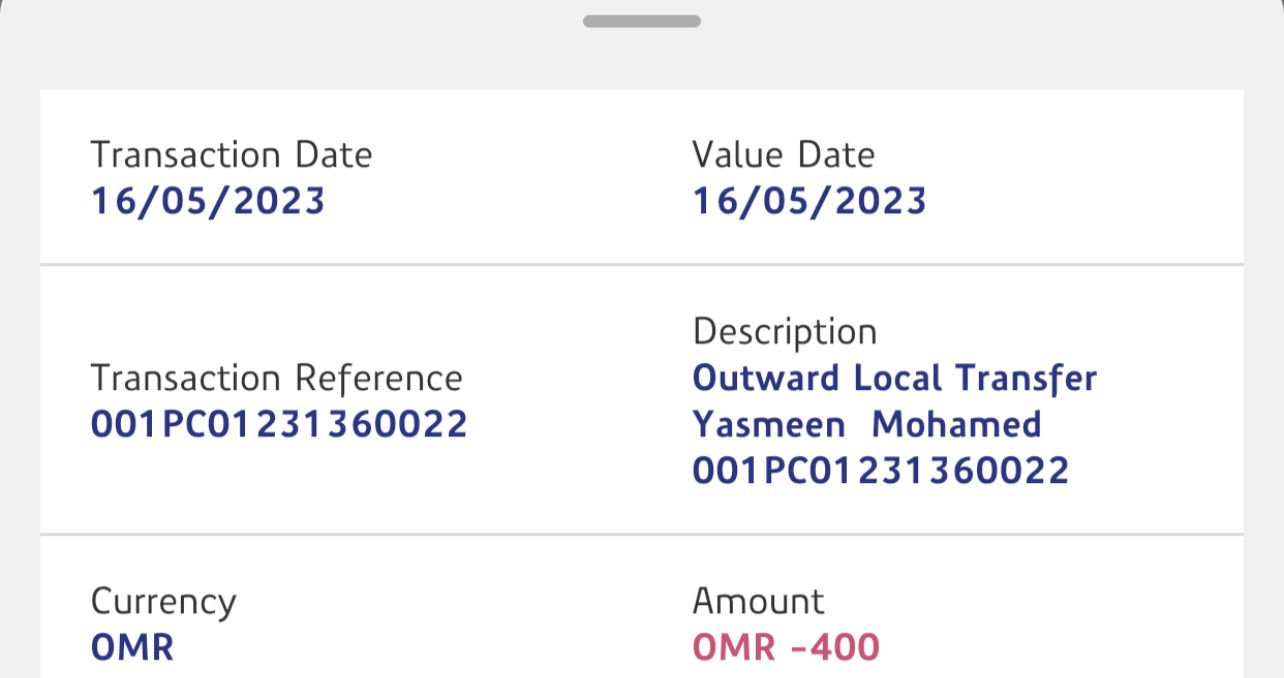
Task: Click the name Mohamed in the description
Action: click(x=956, y=424)
